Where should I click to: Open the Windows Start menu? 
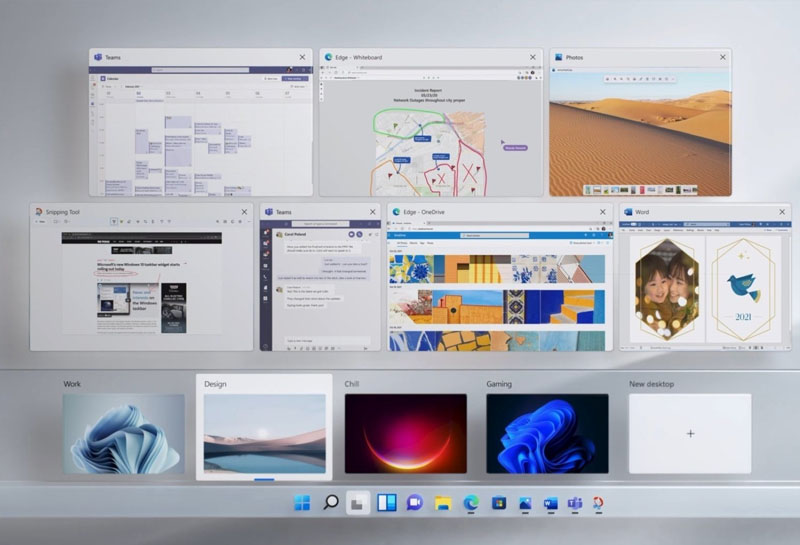click(302, 503)
